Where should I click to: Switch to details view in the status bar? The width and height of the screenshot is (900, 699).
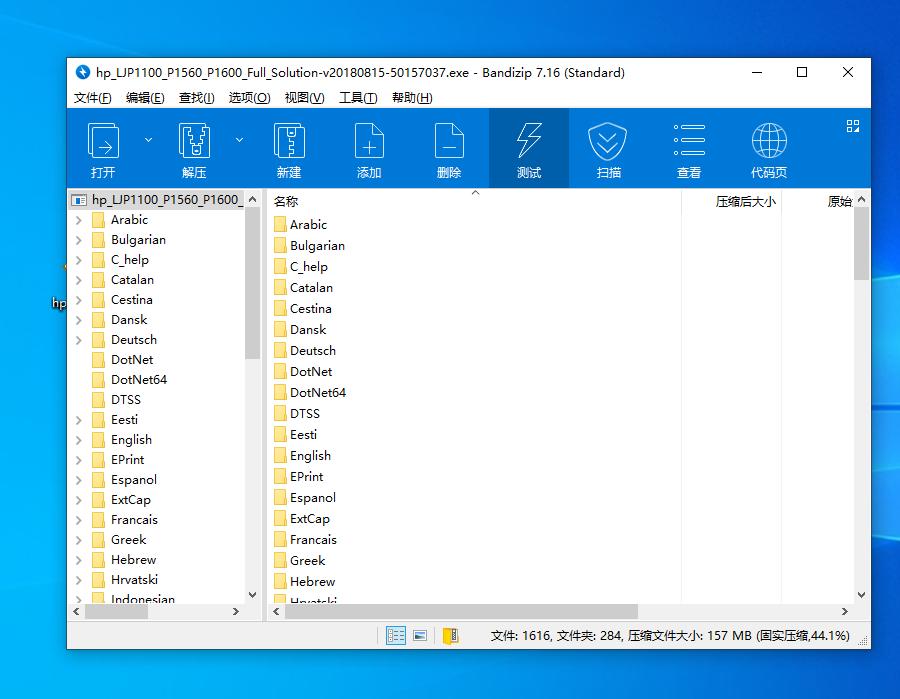coord(396,635)
